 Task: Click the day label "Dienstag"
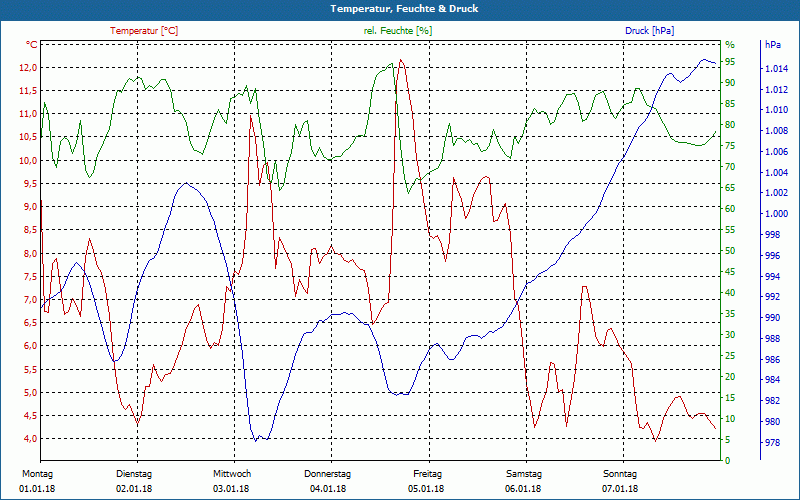point(134,473)
